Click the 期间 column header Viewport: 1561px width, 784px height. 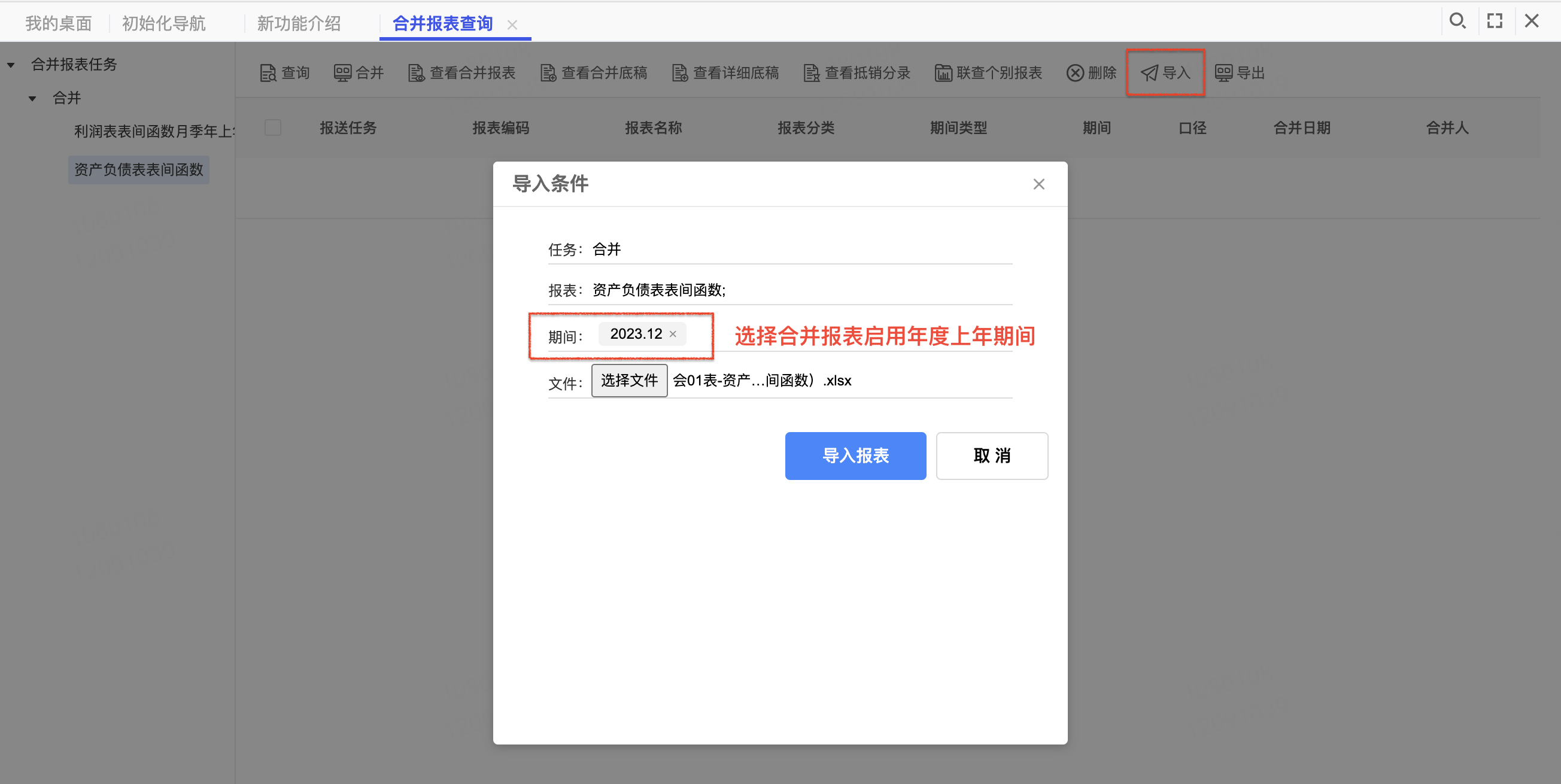coord(1097,128)
